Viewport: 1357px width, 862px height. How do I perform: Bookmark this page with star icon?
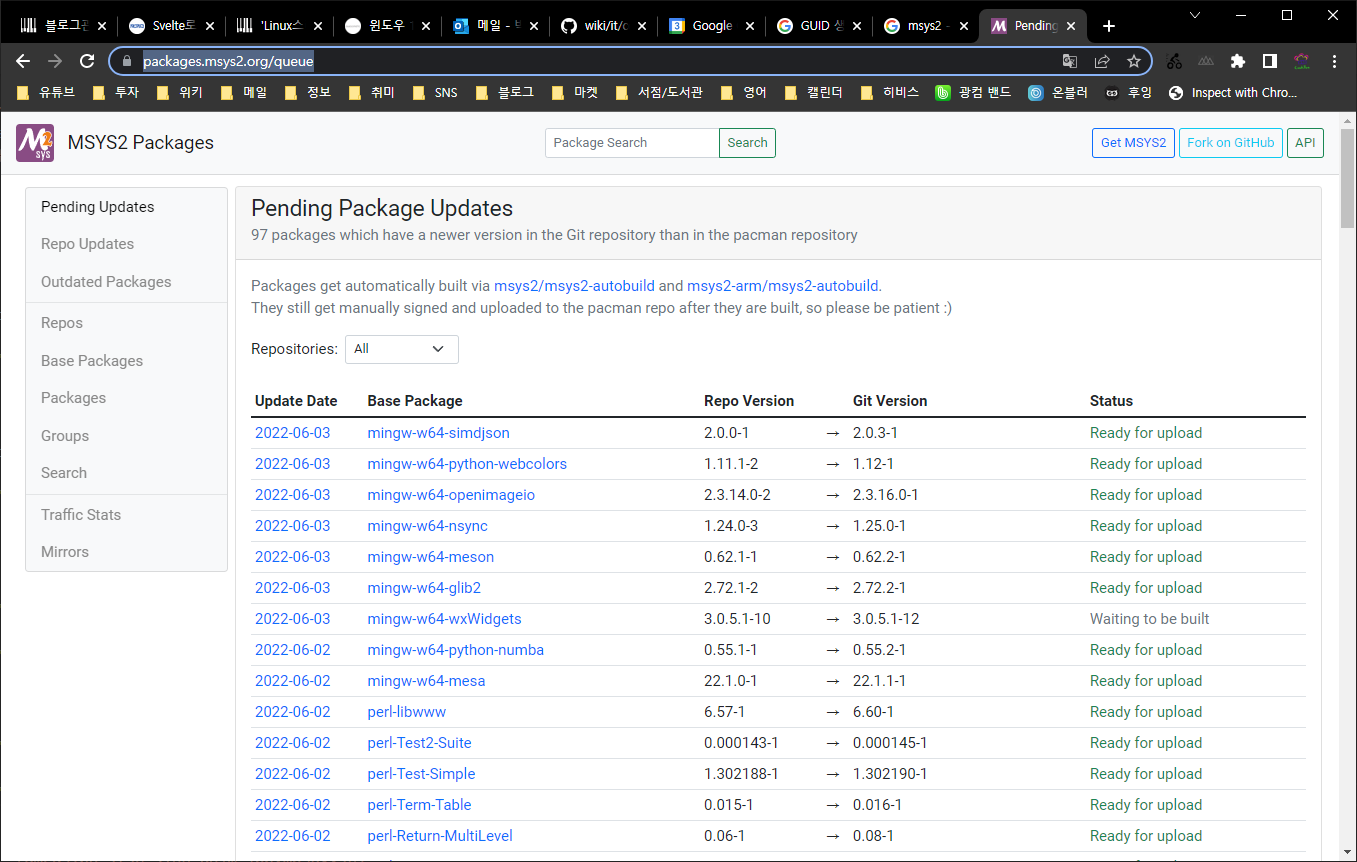click(1134, 61)
